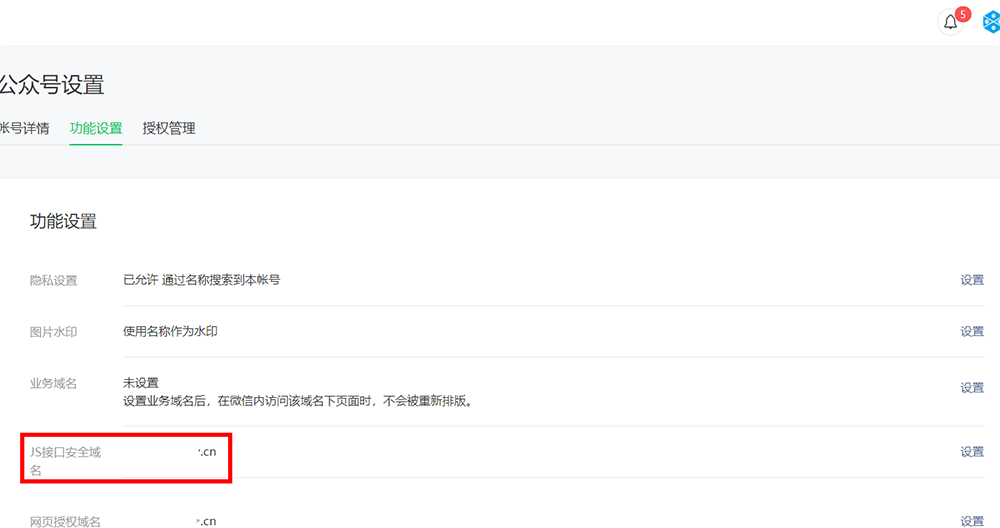Click the JS接口安全域名 label

point(65,453)
